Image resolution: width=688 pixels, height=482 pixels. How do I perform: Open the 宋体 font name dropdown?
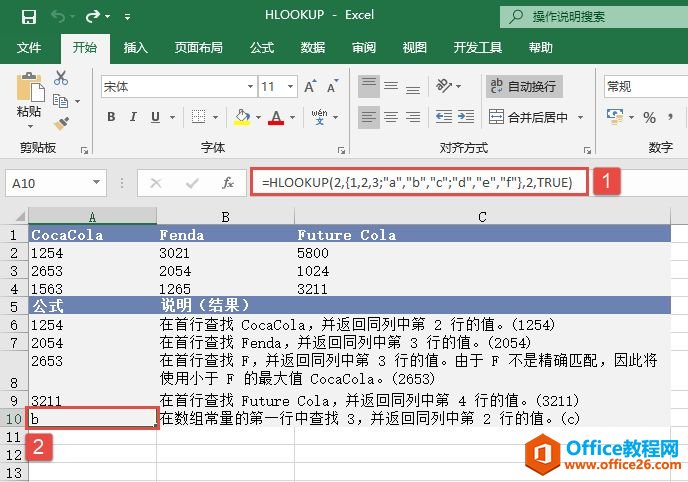point(250,86)
